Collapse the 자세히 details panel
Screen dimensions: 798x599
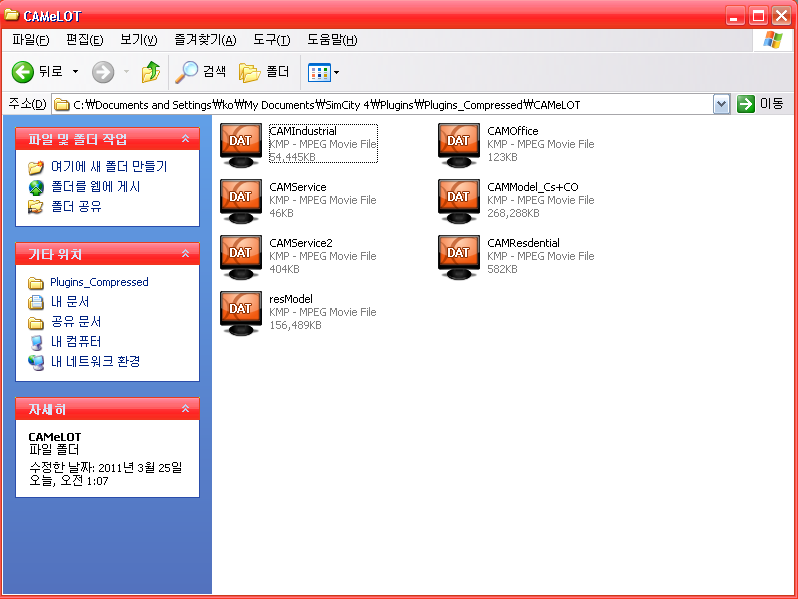click(185, 408)
